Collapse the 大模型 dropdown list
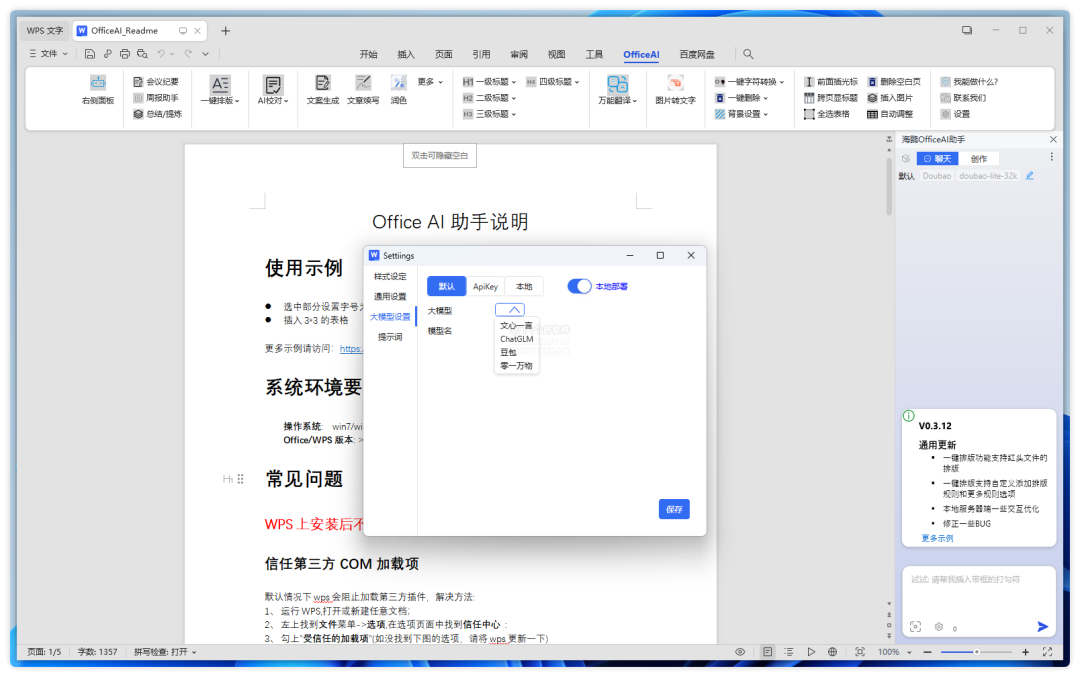The height and width of the screenshot is (677, 1080). [x=509, y=310]
